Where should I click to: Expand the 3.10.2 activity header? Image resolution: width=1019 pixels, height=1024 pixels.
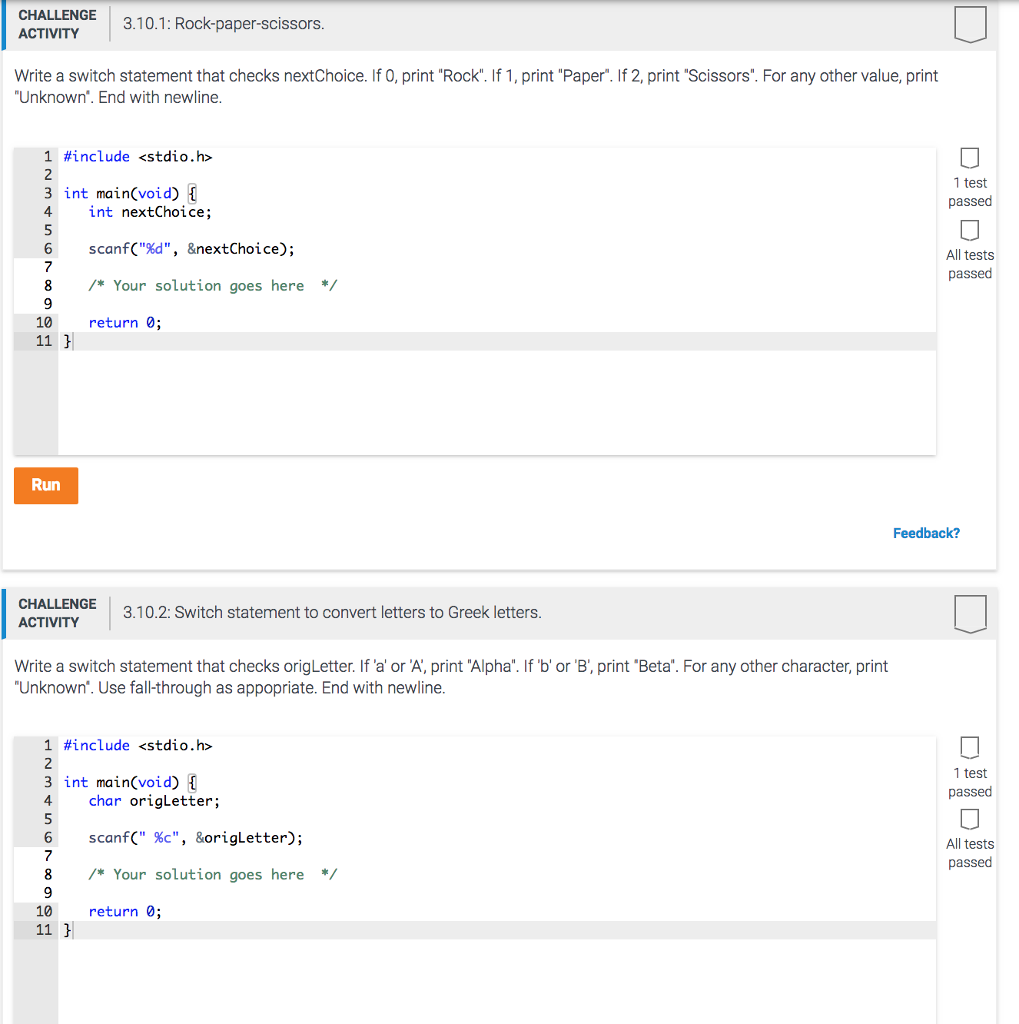click(x=500, y=612)
